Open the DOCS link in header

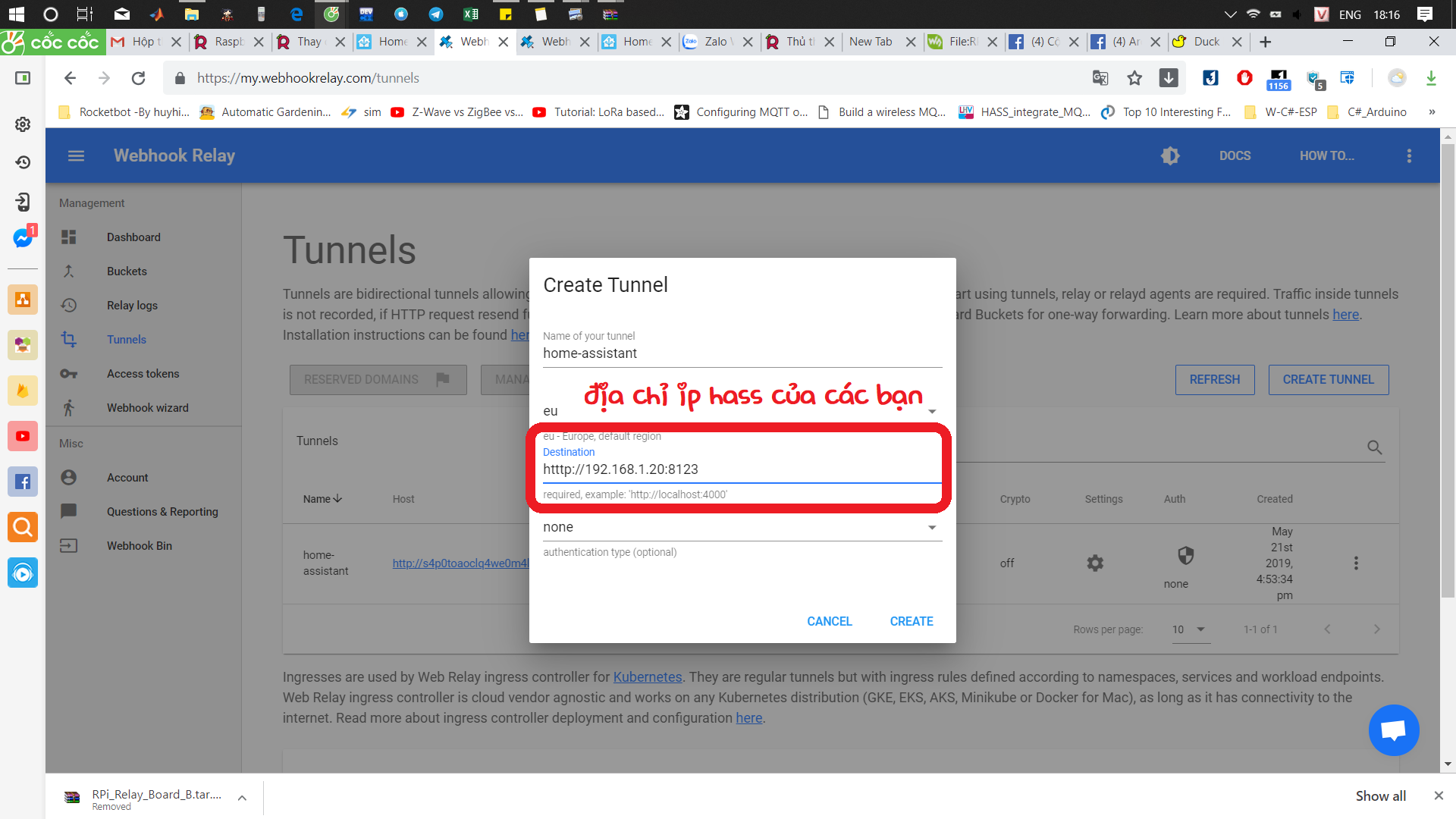click(x=1235, y=155)
